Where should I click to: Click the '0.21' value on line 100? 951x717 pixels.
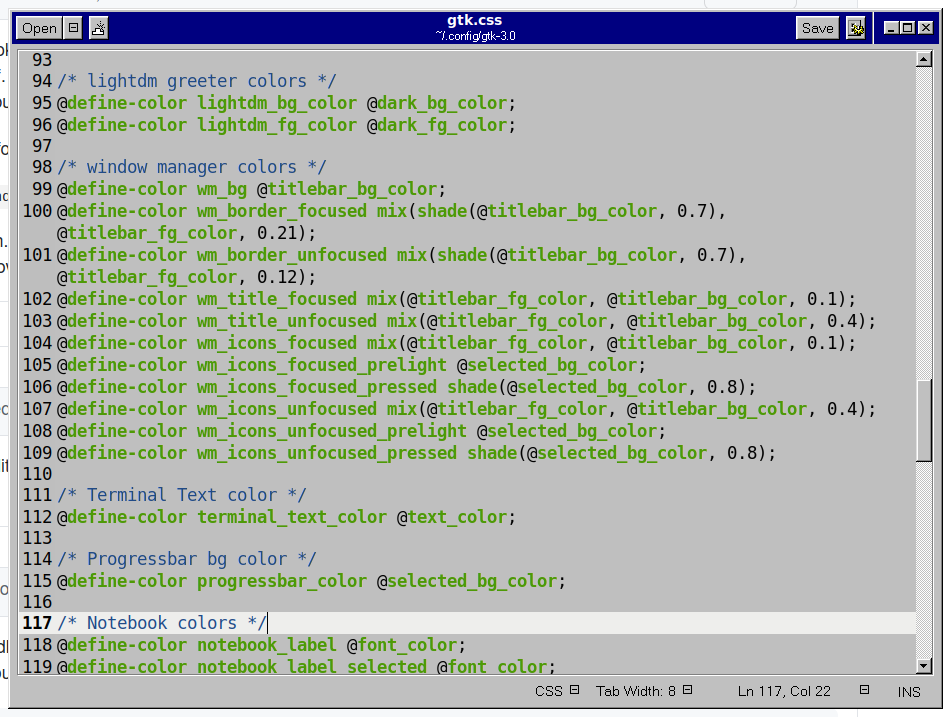point(277,233)
